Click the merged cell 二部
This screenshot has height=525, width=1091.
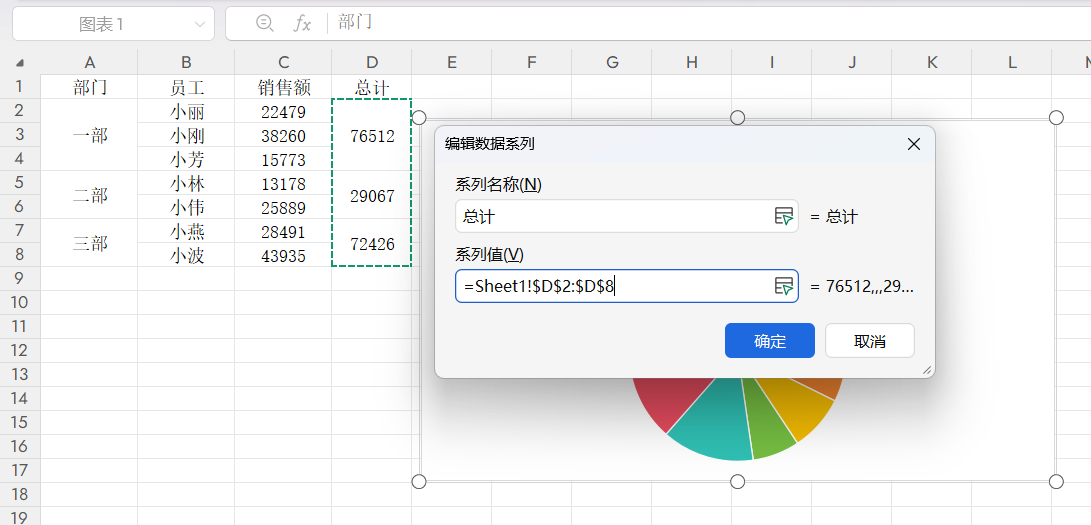tap(89, 195)
